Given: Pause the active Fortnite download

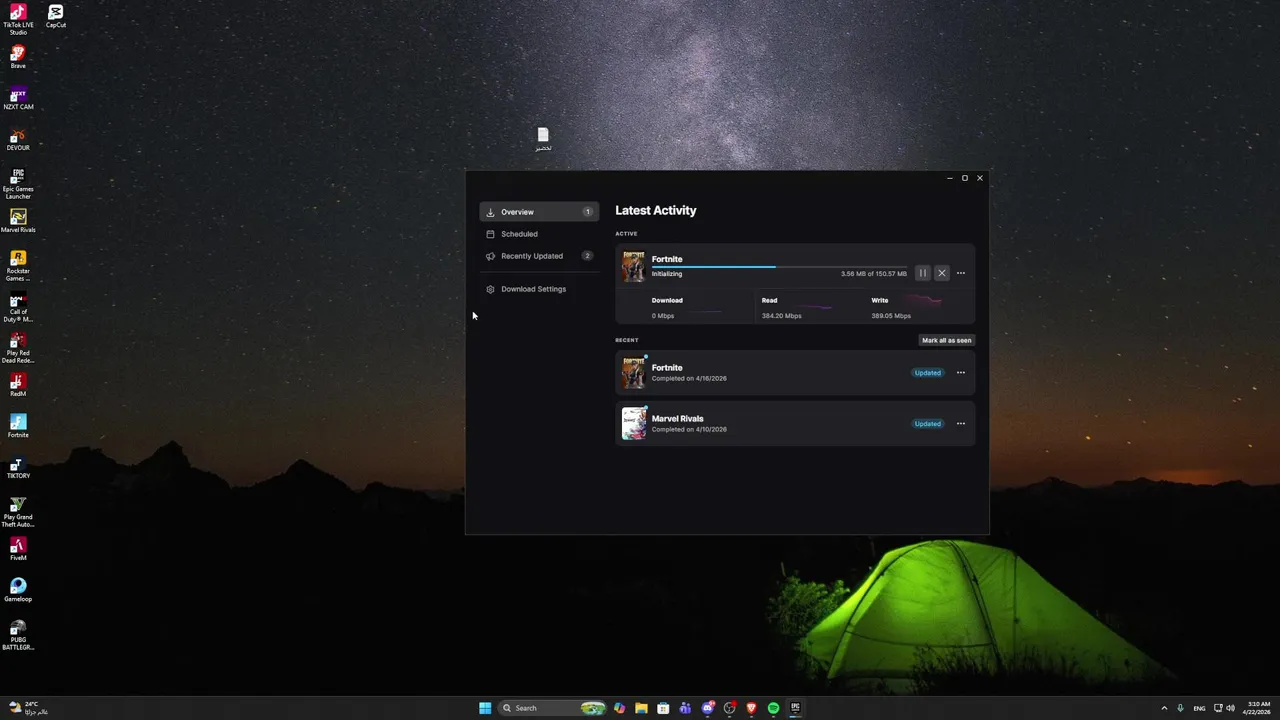Looking at the screenshot, I should pos(923,273).
